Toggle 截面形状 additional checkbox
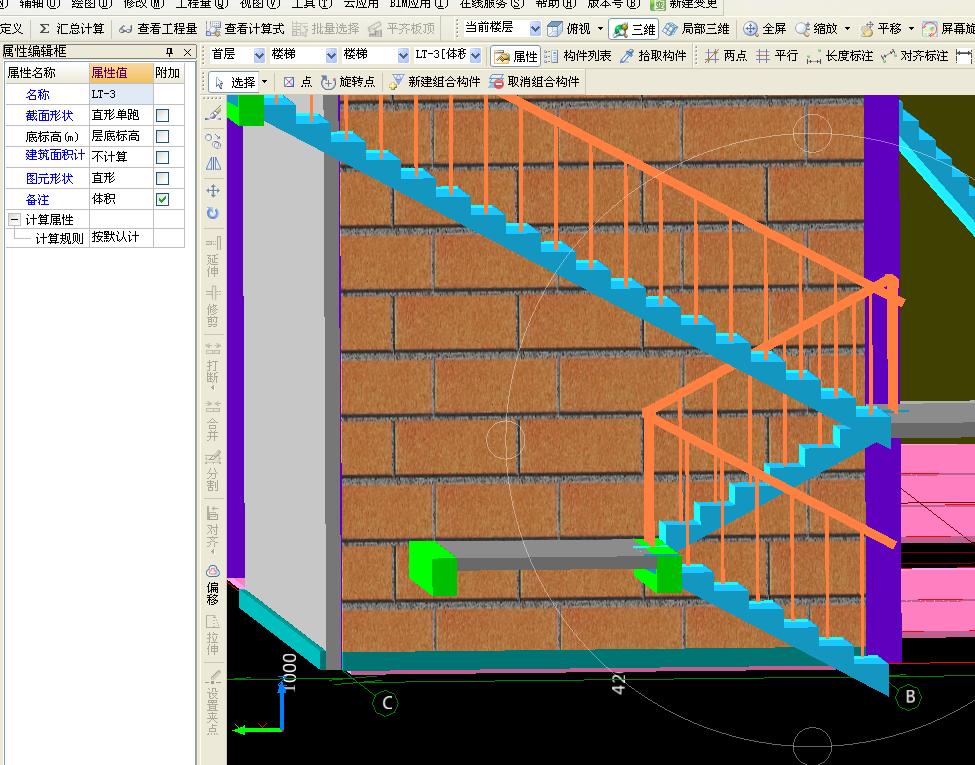Viewport: 975px width, 765px height. pyautogui.click(x=163, y=115)
